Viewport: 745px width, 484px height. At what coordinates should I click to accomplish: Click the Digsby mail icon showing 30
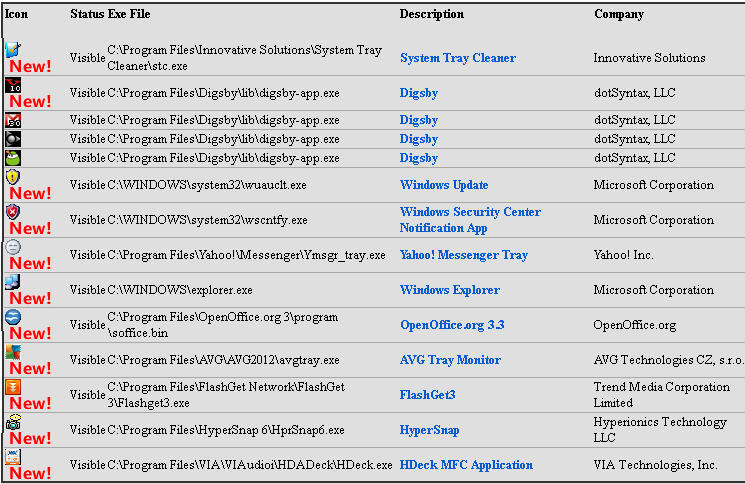(x=13, y=120)
